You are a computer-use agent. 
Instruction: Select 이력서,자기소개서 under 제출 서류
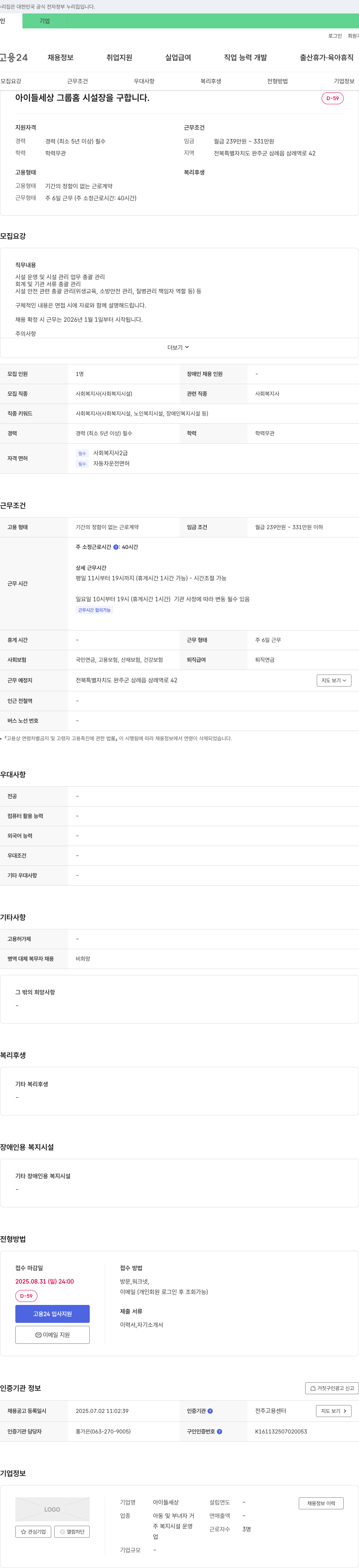tap(141, 1324)
